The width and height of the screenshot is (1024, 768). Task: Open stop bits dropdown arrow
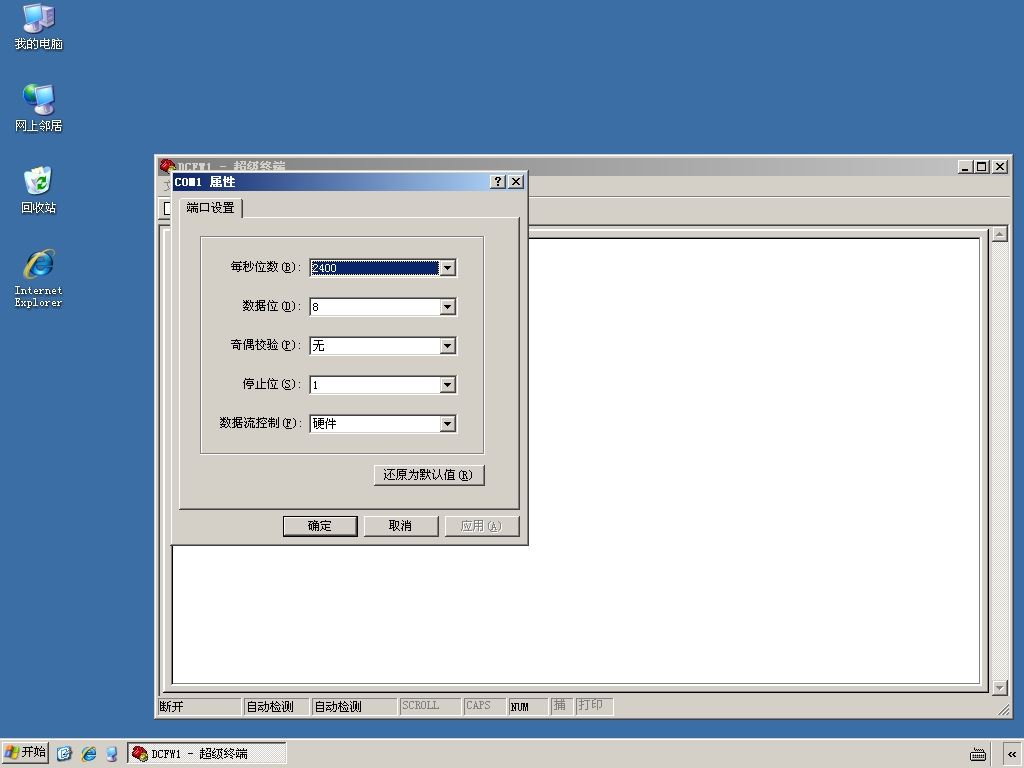click(x=447, y=385)
